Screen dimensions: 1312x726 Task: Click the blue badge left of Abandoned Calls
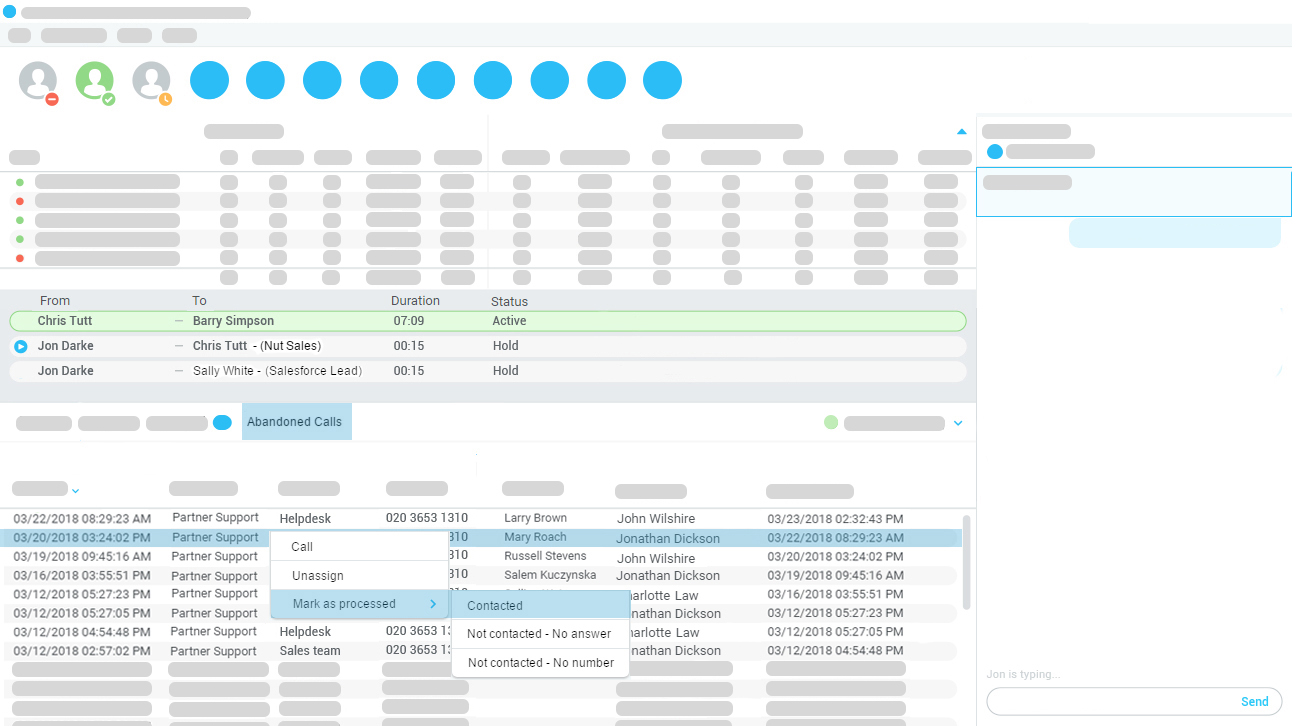pos(222,422)
